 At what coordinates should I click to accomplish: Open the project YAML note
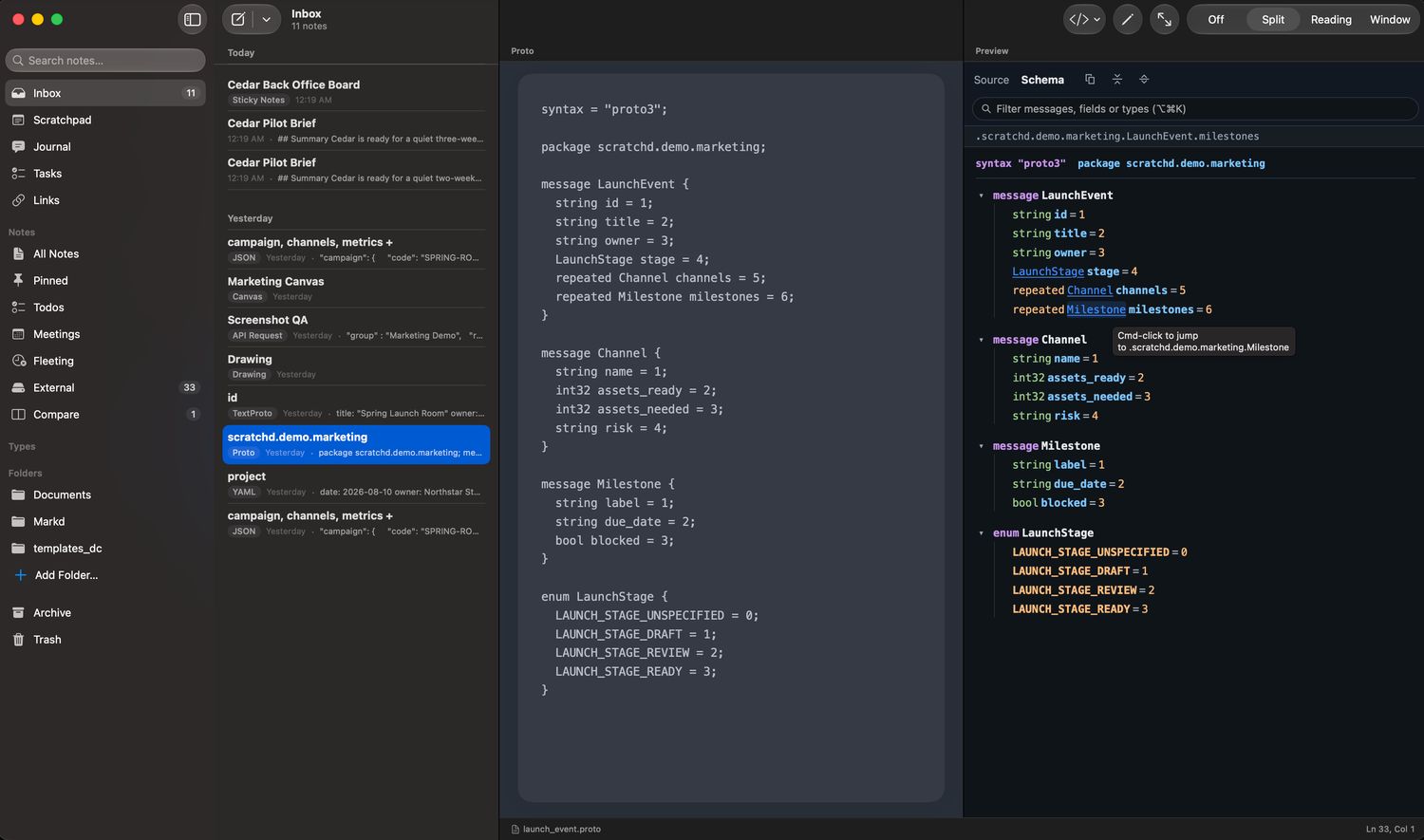[356, 484]
